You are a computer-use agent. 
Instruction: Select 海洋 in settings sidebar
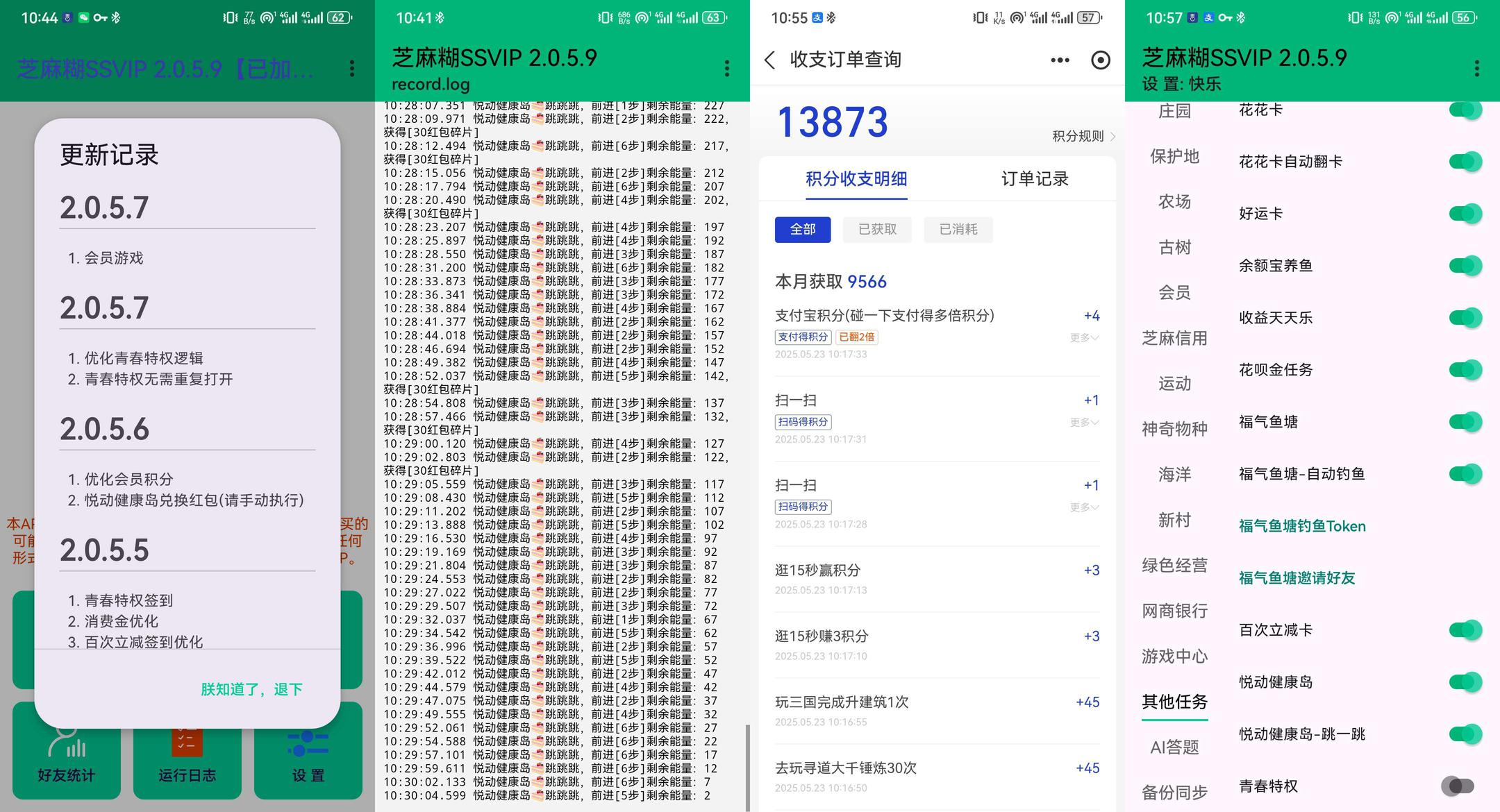tap(1174, 475)
